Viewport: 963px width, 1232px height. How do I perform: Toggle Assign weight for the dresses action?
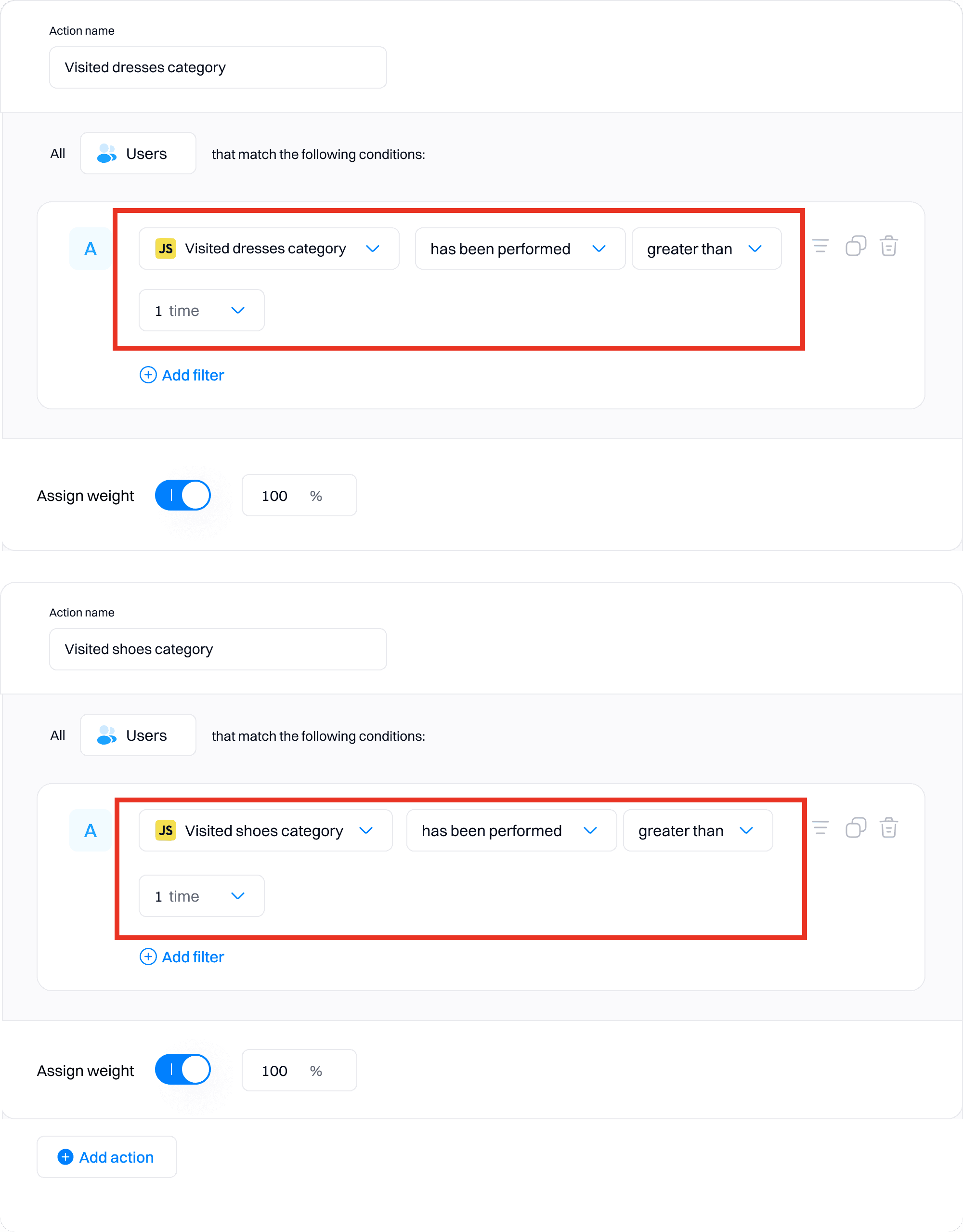click(183, 495)
